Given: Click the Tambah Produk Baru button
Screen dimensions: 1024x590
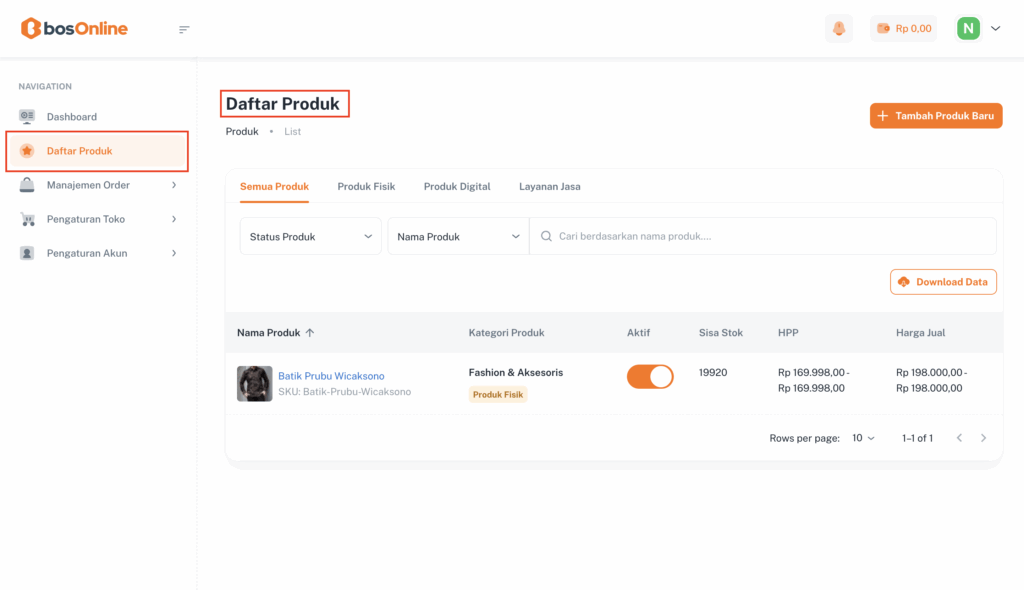Looking at the screenshot, I should pyautogui.click(x=936, y=116).
